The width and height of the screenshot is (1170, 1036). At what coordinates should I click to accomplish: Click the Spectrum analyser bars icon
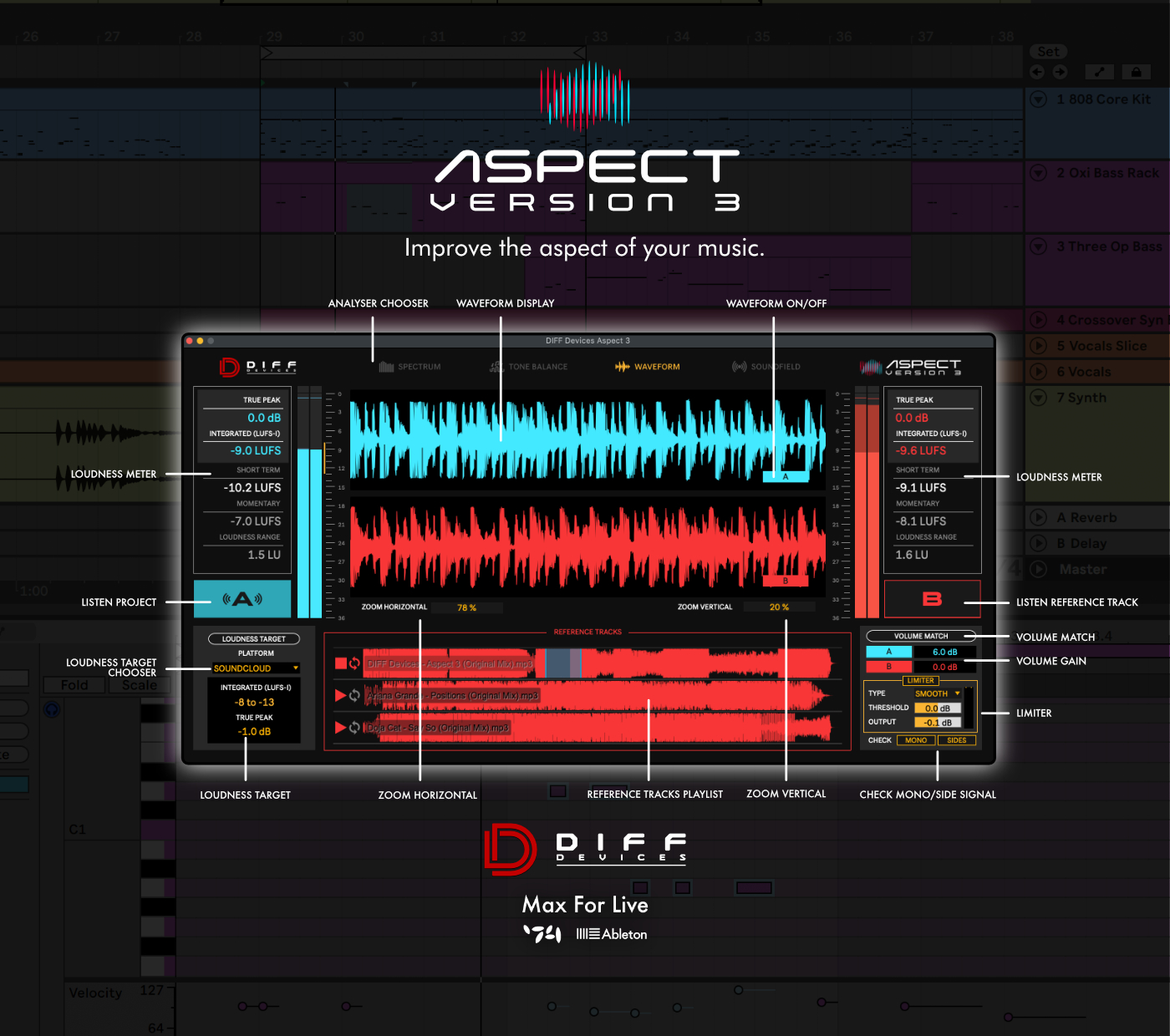[386, 367]
